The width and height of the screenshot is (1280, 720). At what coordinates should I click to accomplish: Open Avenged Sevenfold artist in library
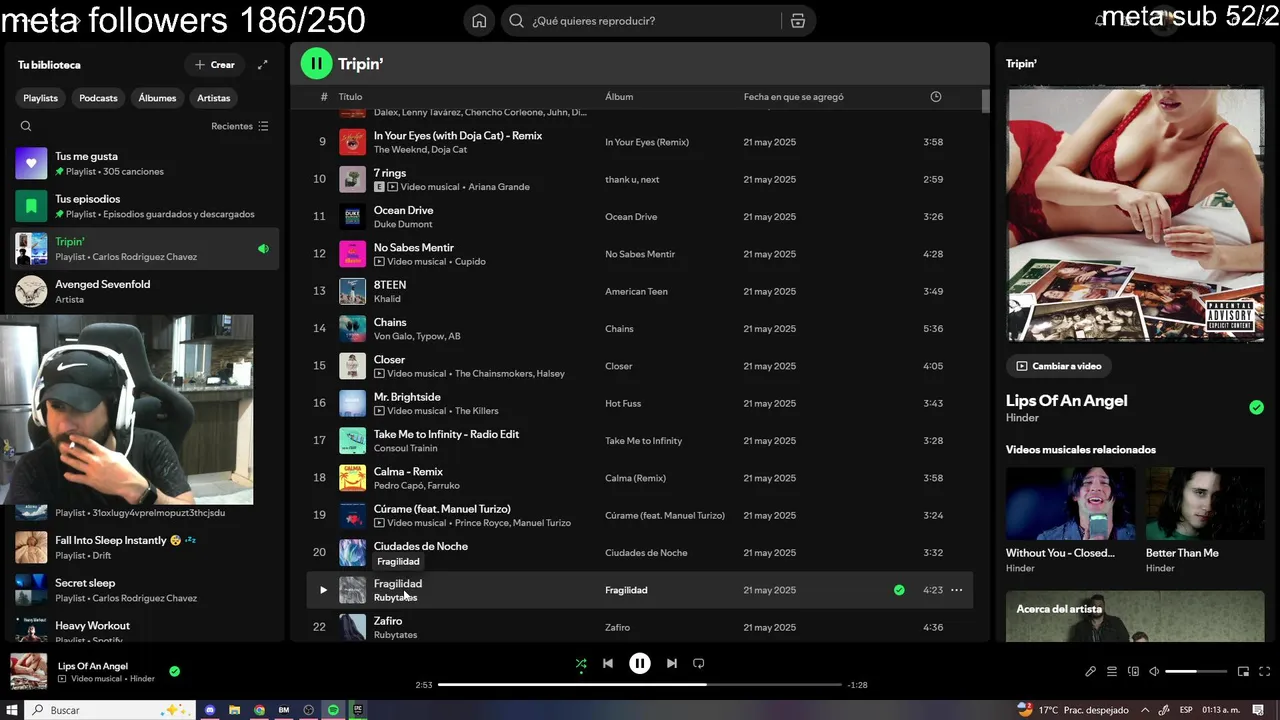click(x=146, y=291)
